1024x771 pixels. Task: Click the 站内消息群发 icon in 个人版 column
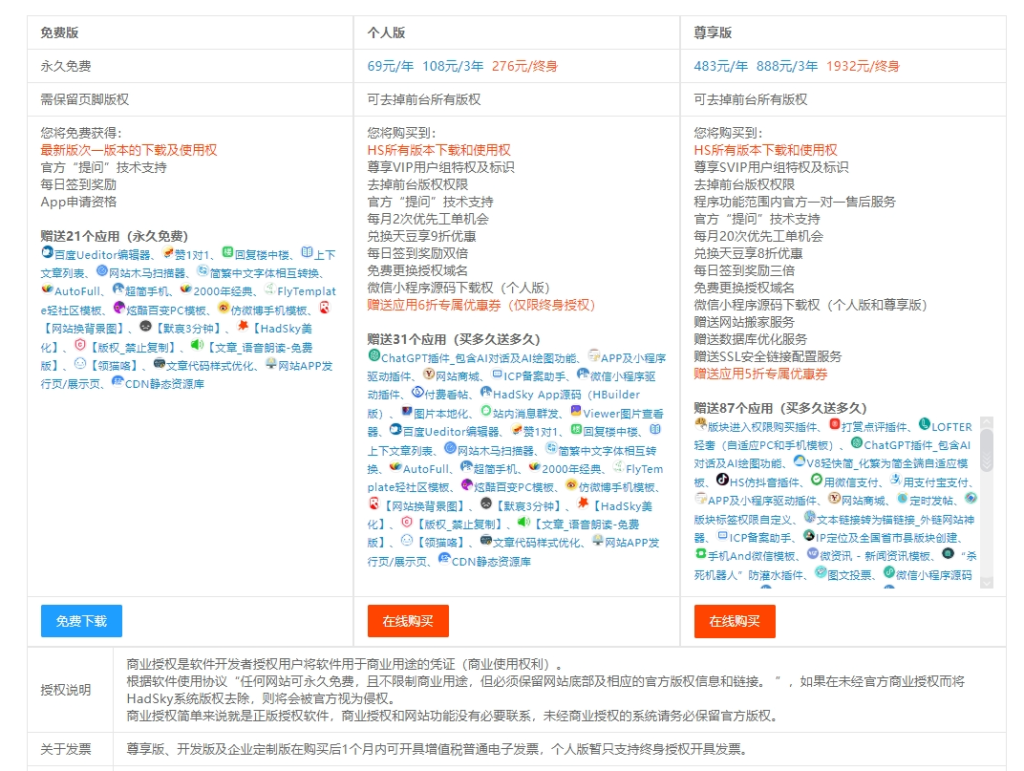coord(486,411)
